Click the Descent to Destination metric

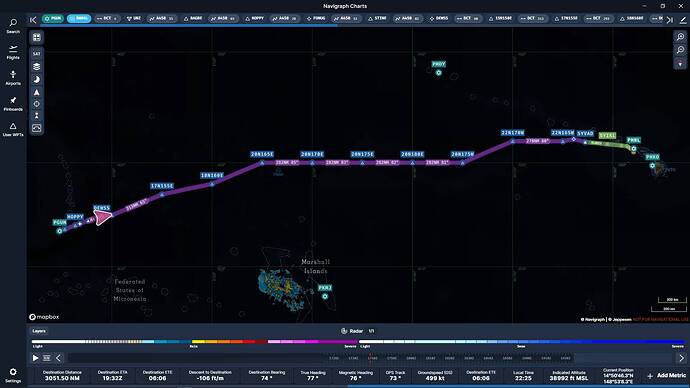click(210, 375)
